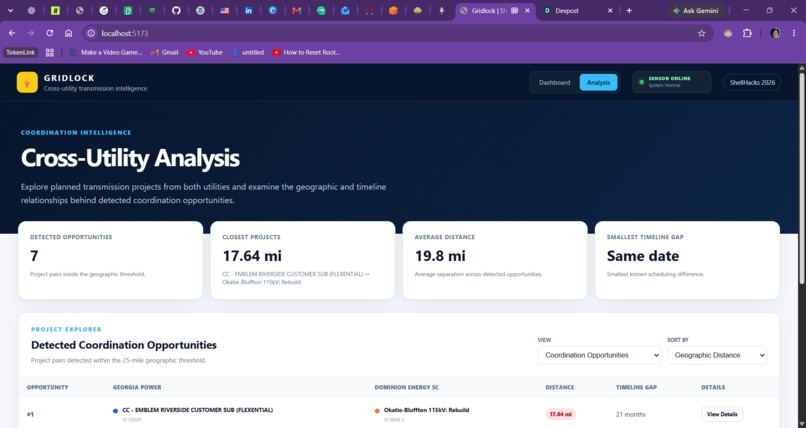Click the Ask Gemini button
Viewport: 806px width, 428px height.
(696, 10)
